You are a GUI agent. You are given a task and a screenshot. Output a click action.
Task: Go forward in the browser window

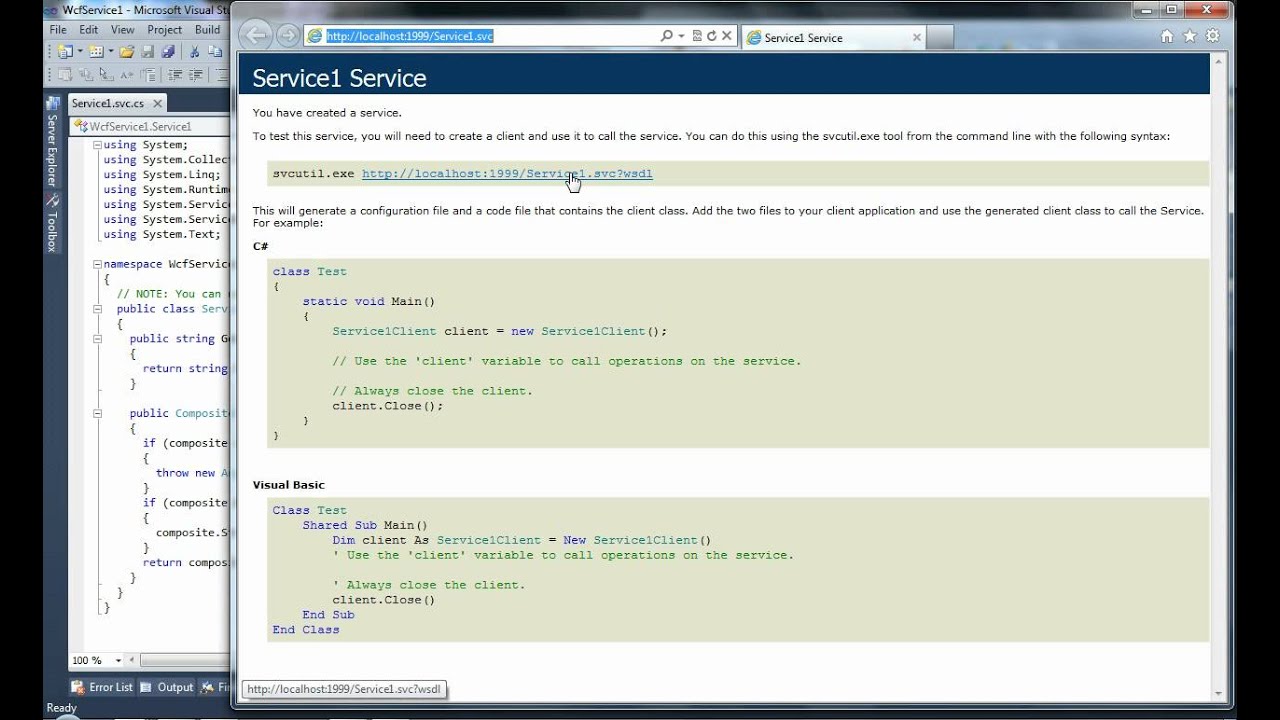(288, 36)
